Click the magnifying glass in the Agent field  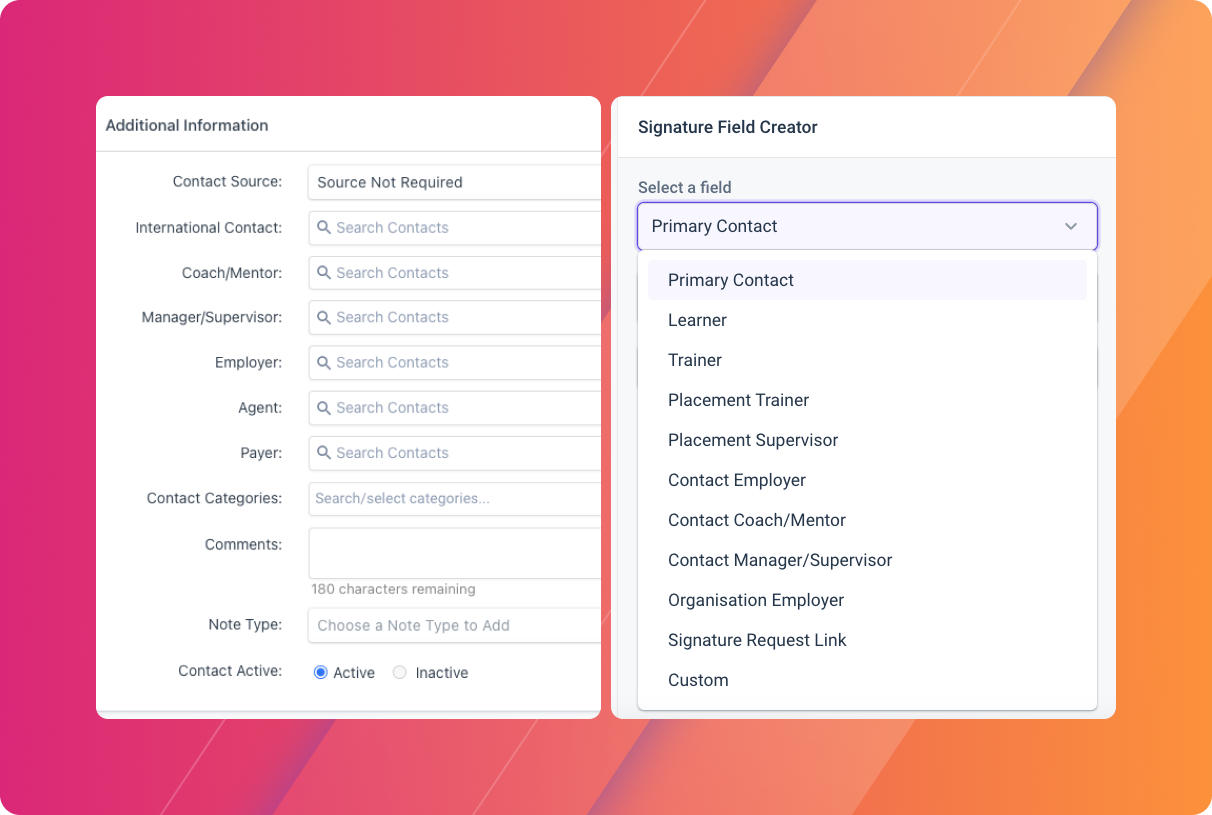[324, 407]
